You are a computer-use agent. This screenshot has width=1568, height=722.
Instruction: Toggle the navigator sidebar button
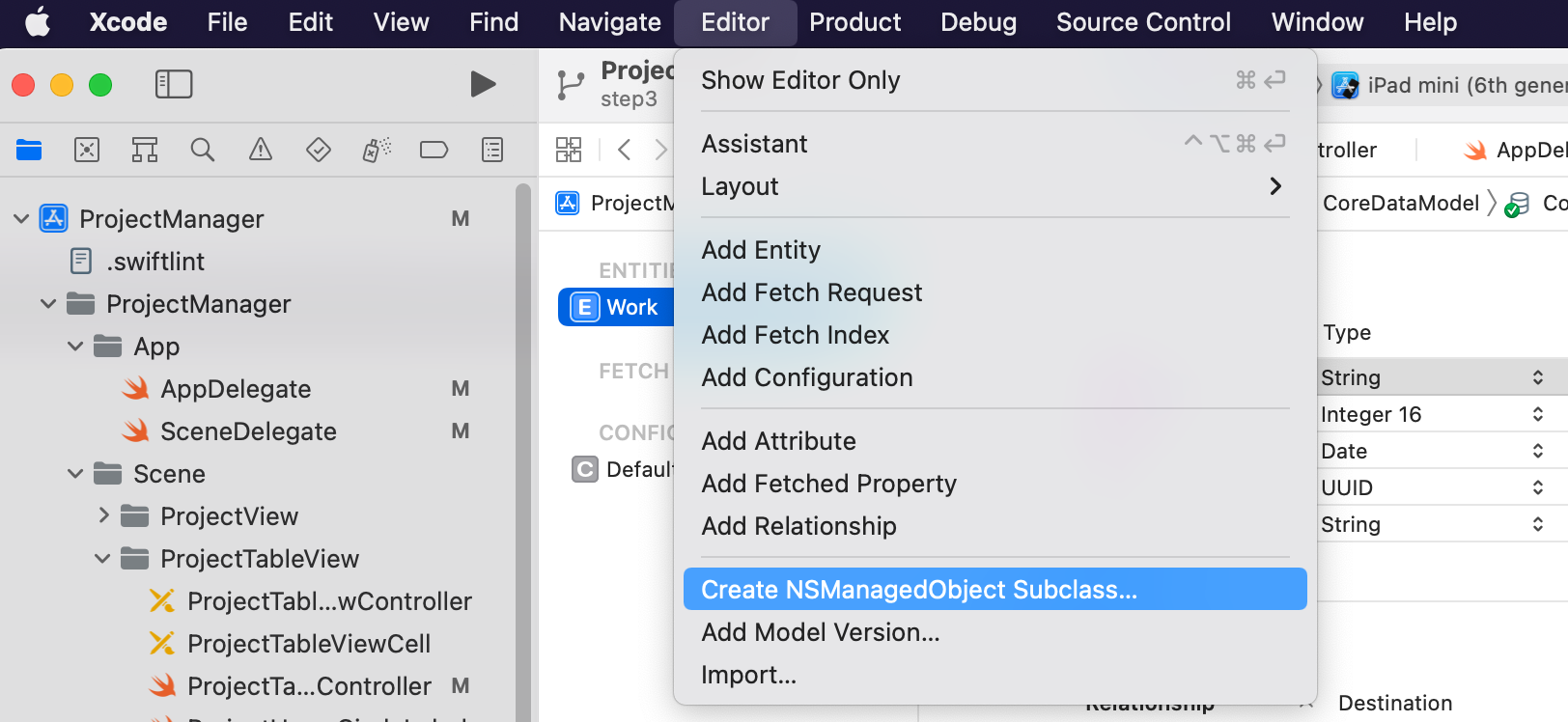click(174, 84)
